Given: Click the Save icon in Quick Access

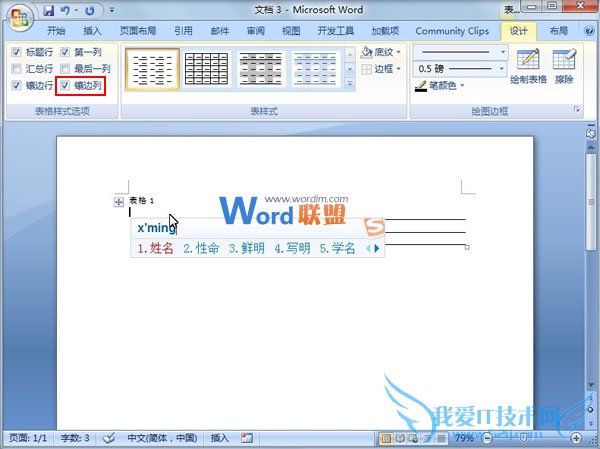Looking at the screenshot, I should coord(49,10).
